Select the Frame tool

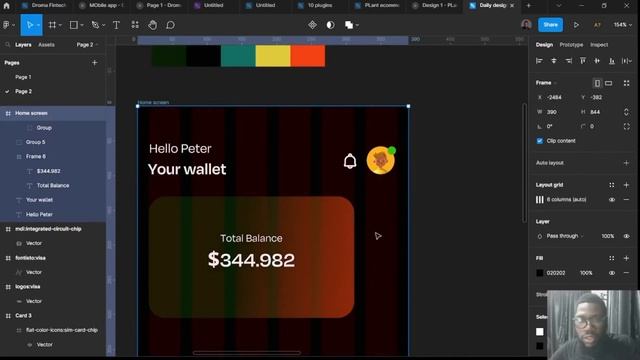pos(52,25)
